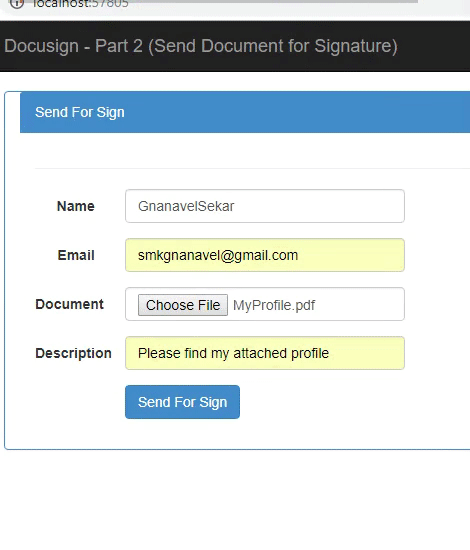Focus the Description input field
The image size is (470, 550).
pyautogui.click(x=265, y=353)
